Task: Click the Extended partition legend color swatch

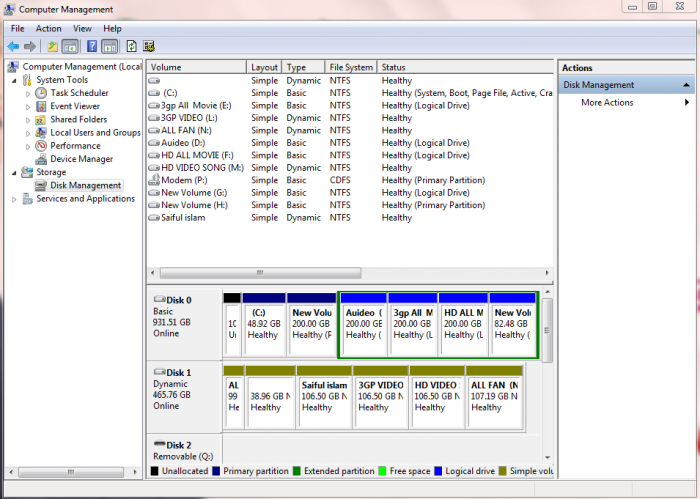Action: (297, 470)
